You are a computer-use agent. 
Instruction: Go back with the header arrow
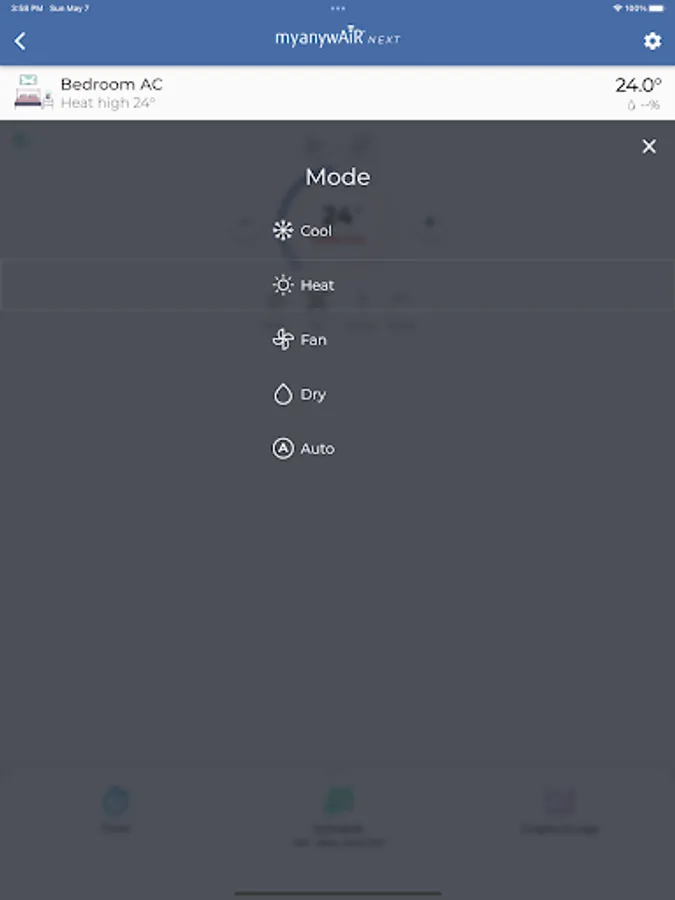pyautogui.click(x=20, y=41)
